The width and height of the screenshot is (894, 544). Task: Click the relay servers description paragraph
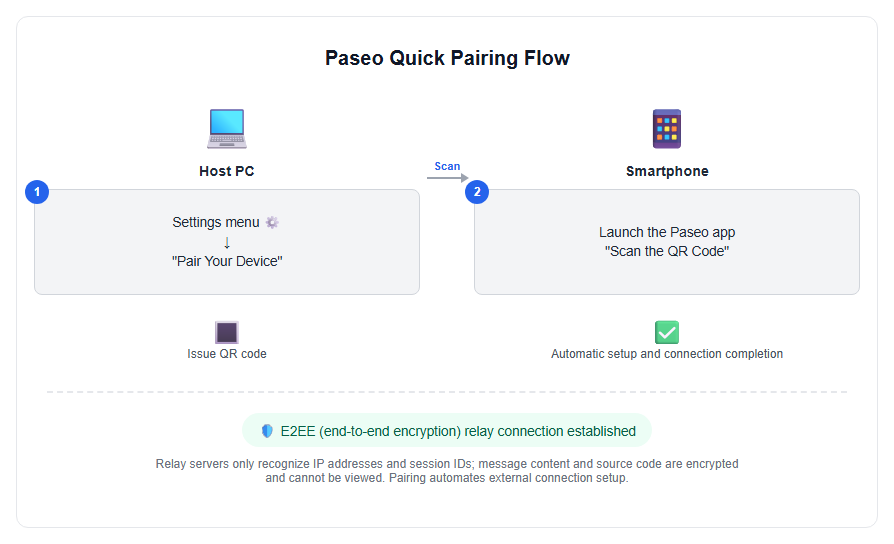(447, 471)
